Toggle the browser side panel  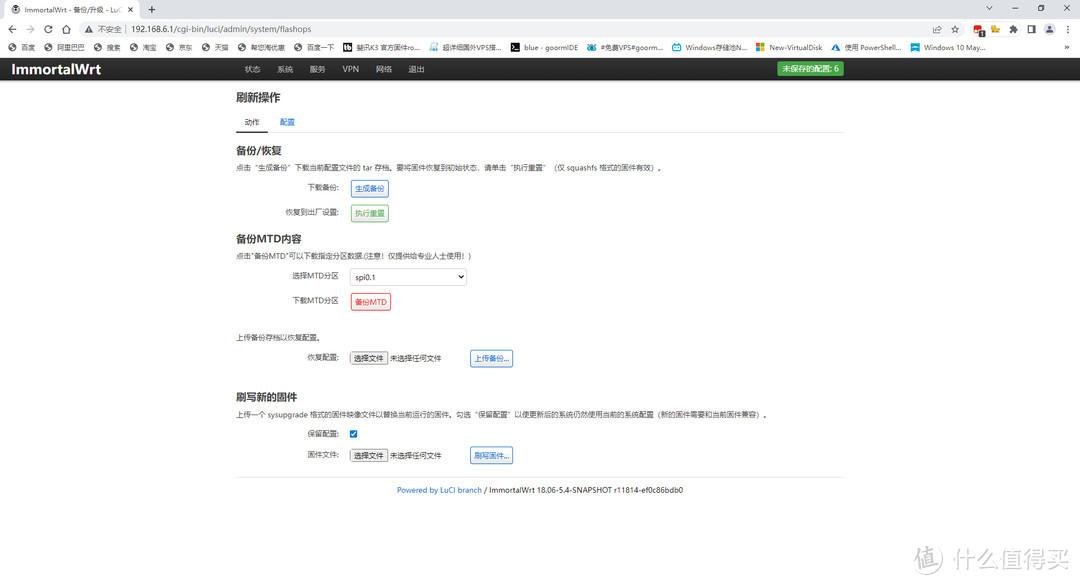1031,29
